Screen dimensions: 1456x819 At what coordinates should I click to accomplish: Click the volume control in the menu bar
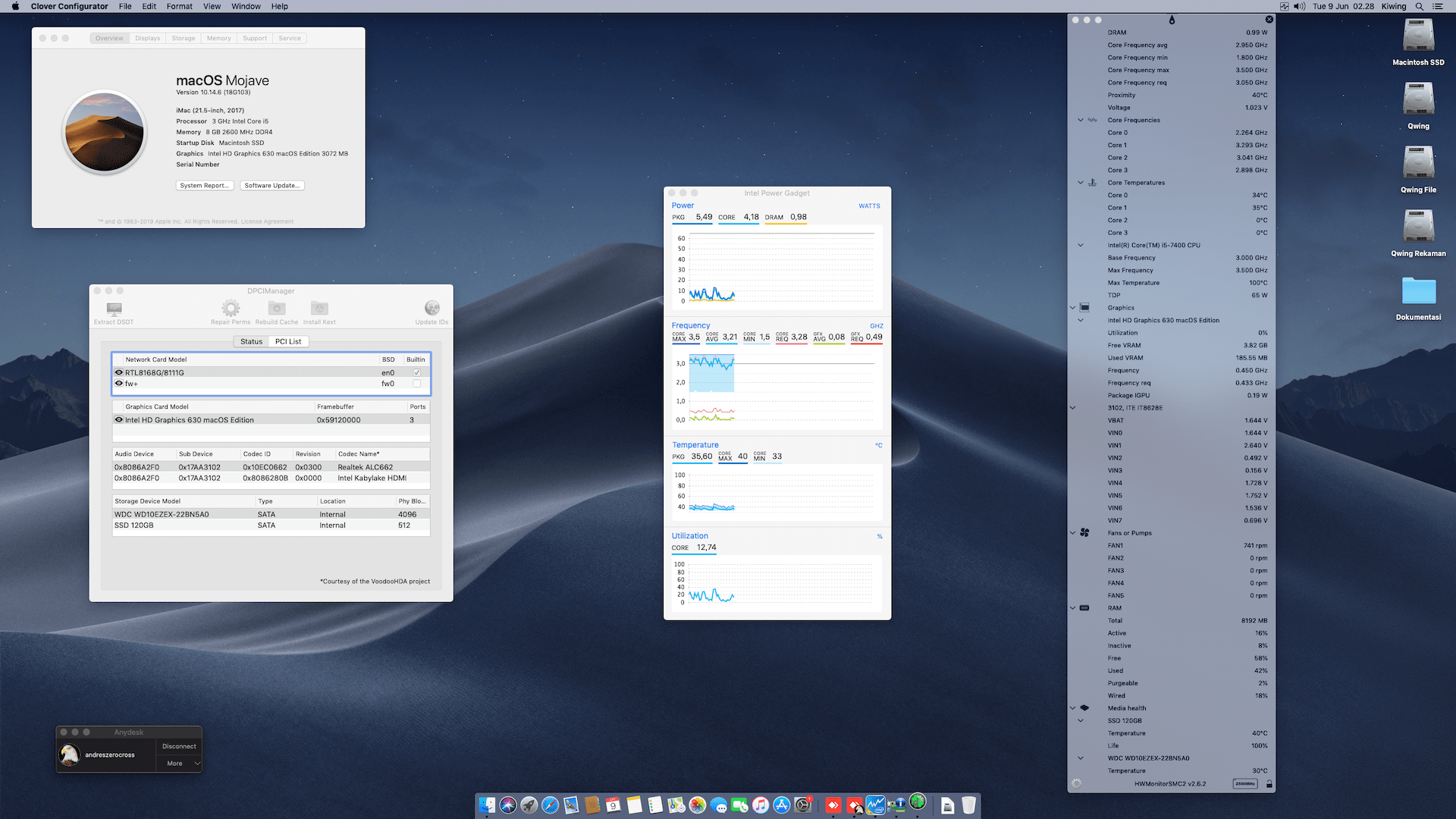pyautogui.click(x=1298, y=6)
